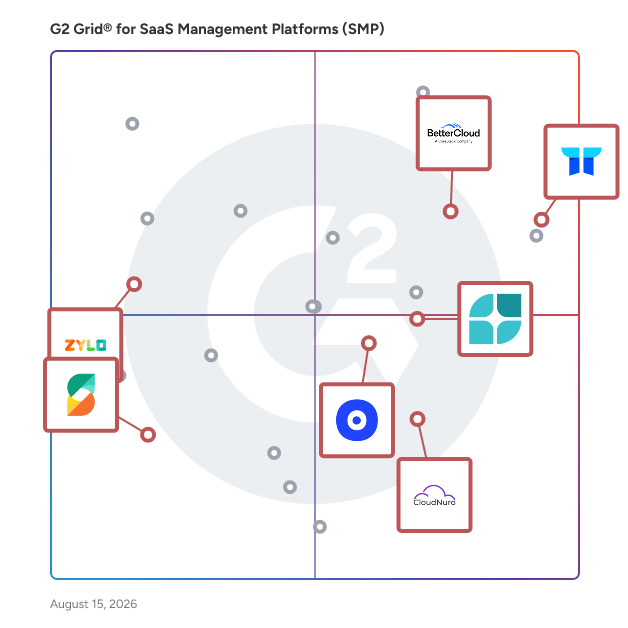This screenshot has height=628, width=628.
Task: Click the bottom-most gray dot on the grid
Action: [320, 527]
